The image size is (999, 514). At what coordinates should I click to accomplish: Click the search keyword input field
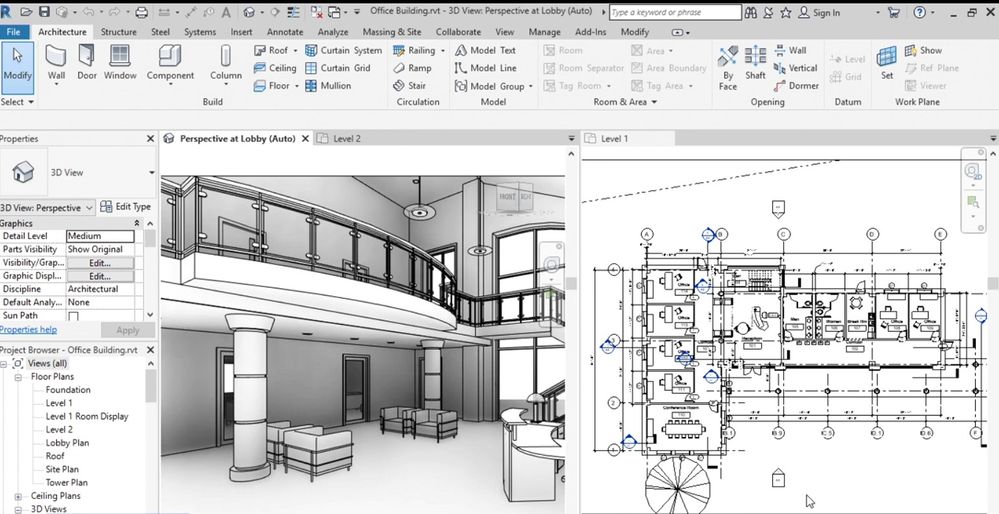tap(674, 13)
